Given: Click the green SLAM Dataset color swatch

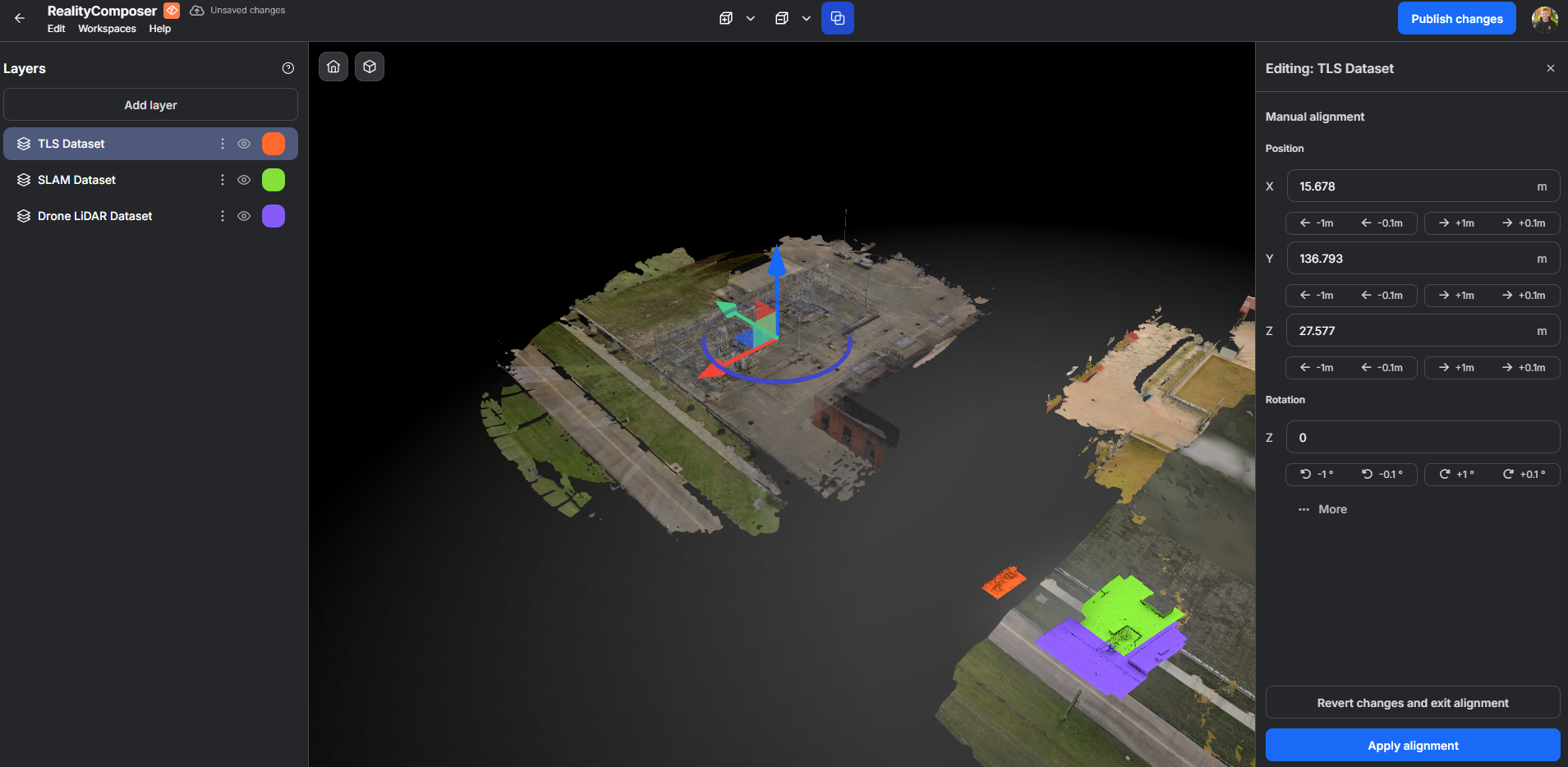Looking at the screenshot, I should tap(274, 180).
